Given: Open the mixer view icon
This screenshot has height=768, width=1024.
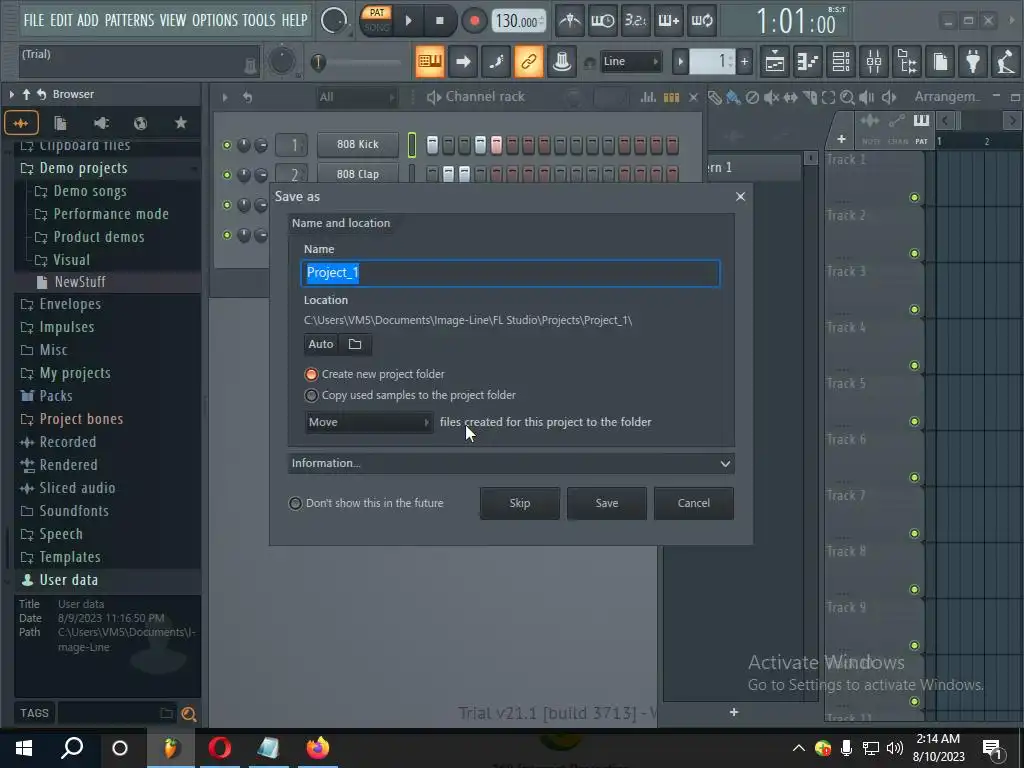Looking at the screenshot, I should pos(874,62).
